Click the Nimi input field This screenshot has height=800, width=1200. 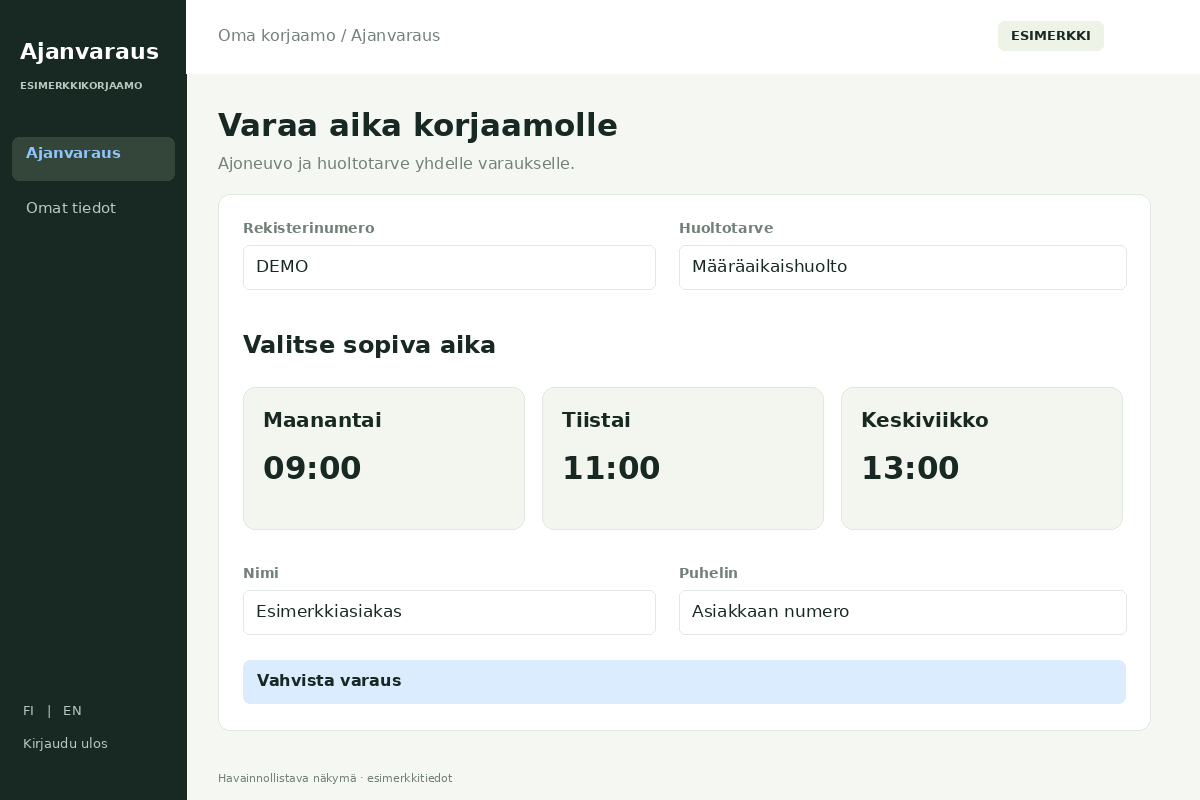[x=449, y=612]
